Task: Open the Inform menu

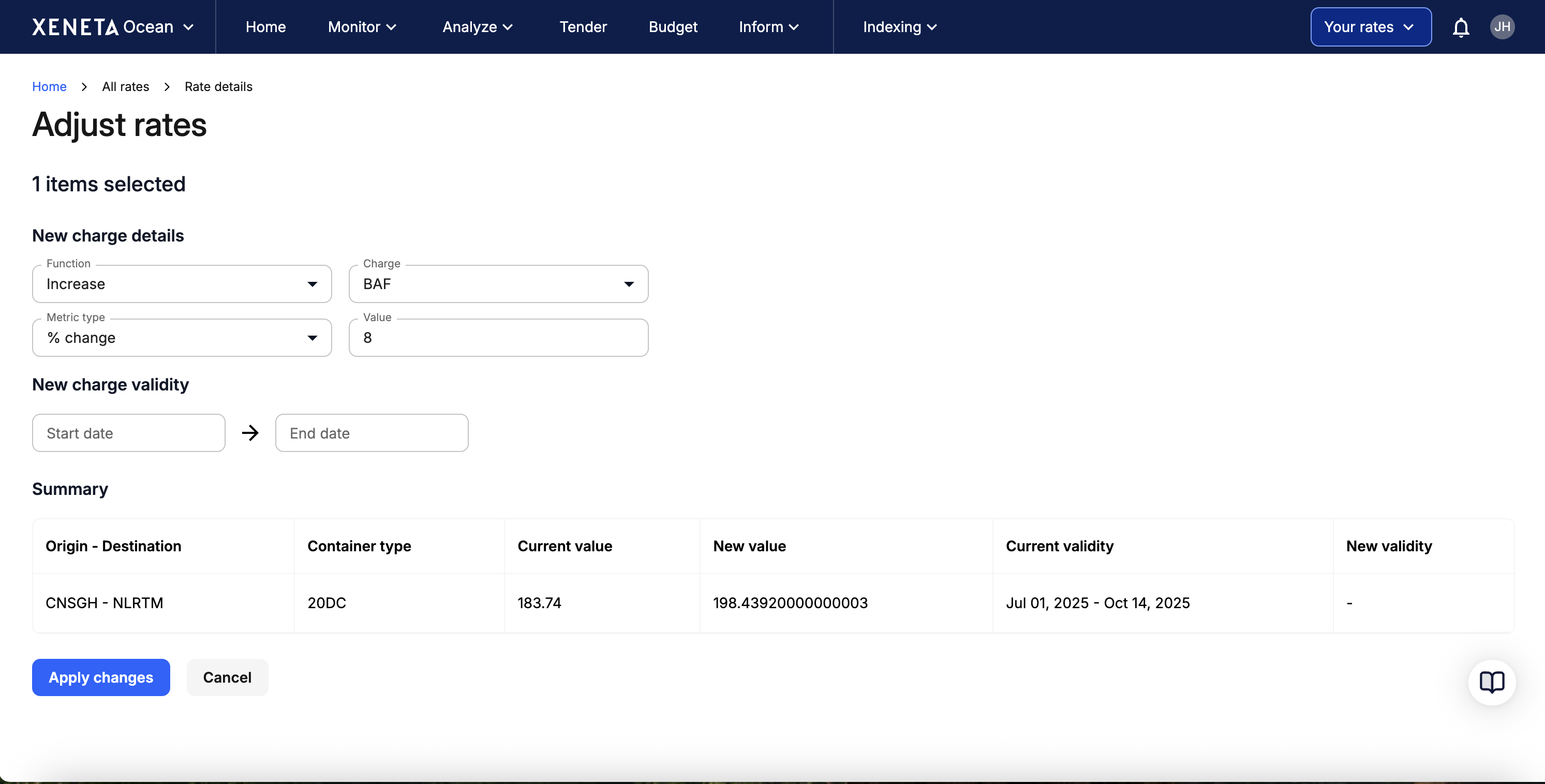Action: click(x=768, y=27)
